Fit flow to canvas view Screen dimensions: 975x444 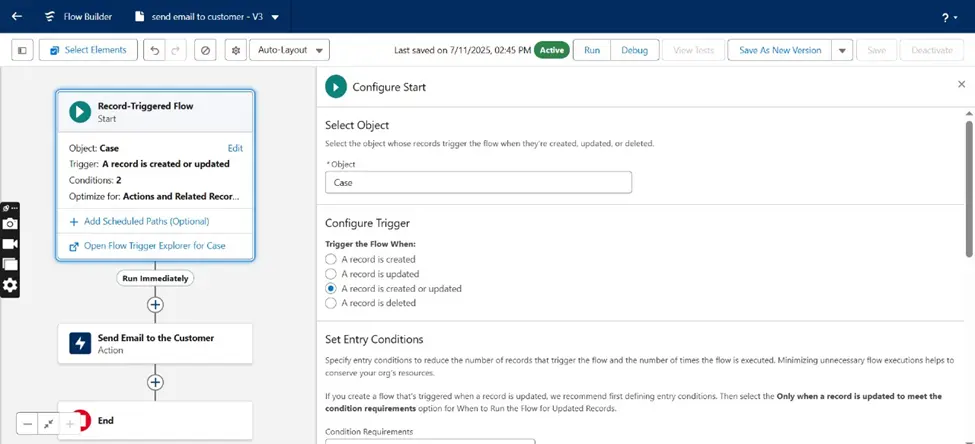click(x=49, y=423)
